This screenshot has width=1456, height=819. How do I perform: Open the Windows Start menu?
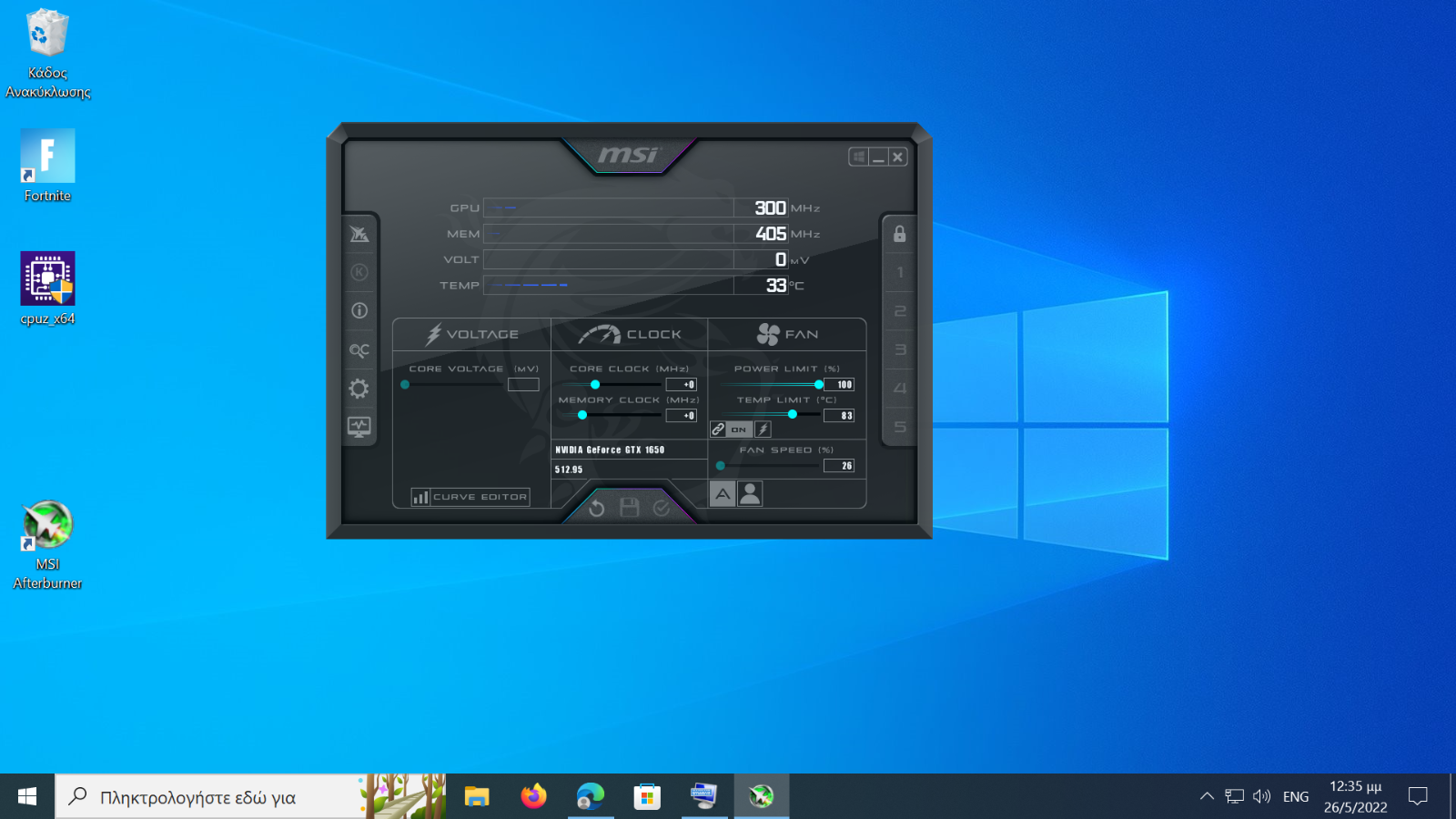coord(27,796)
